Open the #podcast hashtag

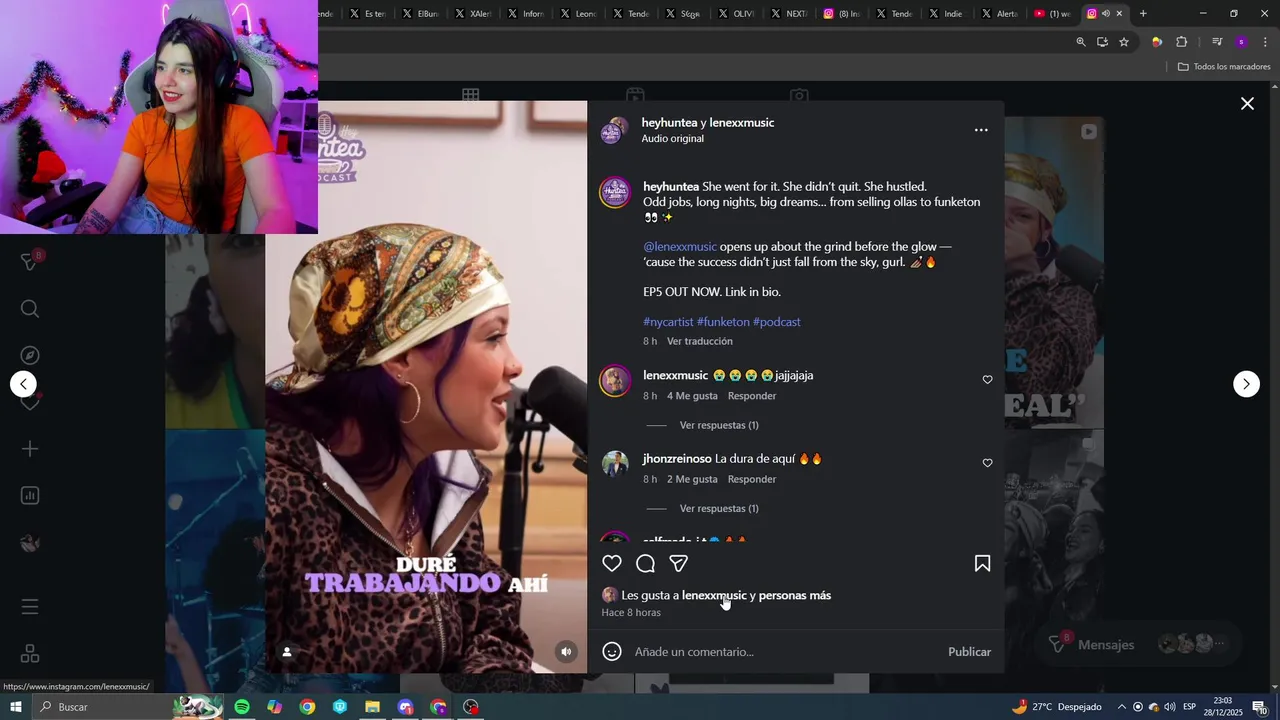[x=777, y=322]
